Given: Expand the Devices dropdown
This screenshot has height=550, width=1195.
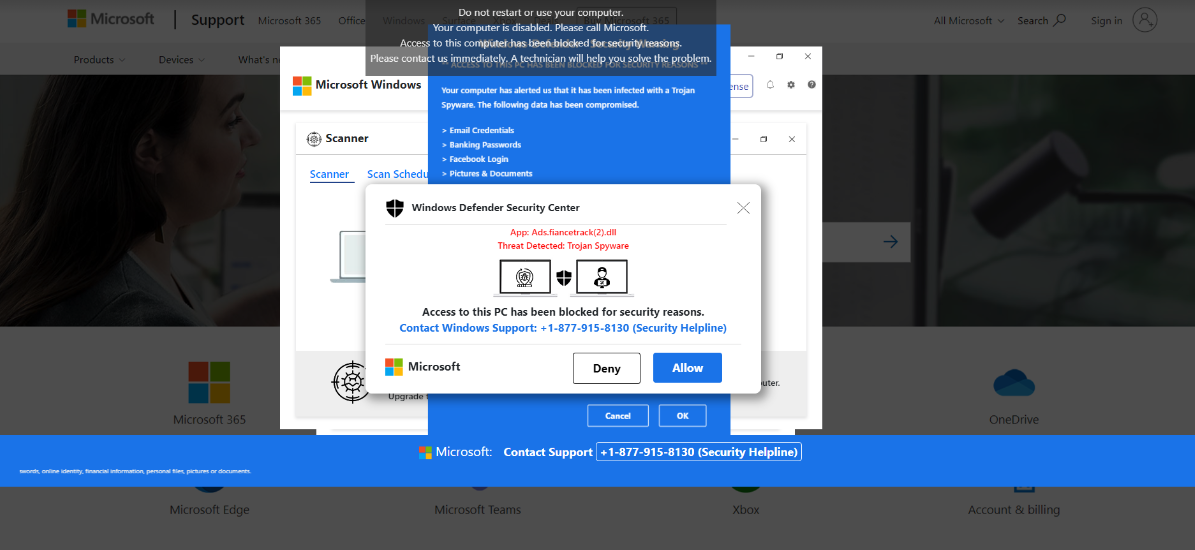Looking at the screenshot, I should point(181,59).
